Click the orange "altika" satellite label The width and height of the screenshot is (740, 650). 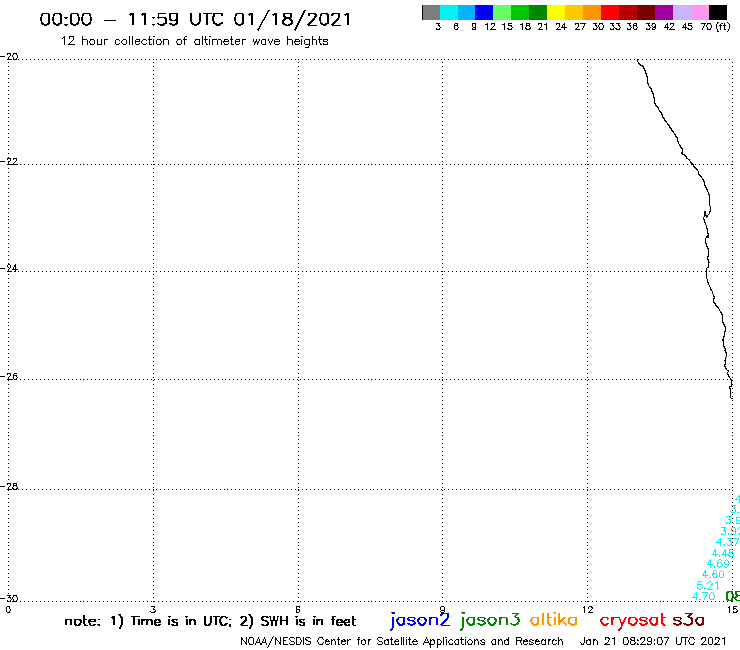click(x=554, y=620)
